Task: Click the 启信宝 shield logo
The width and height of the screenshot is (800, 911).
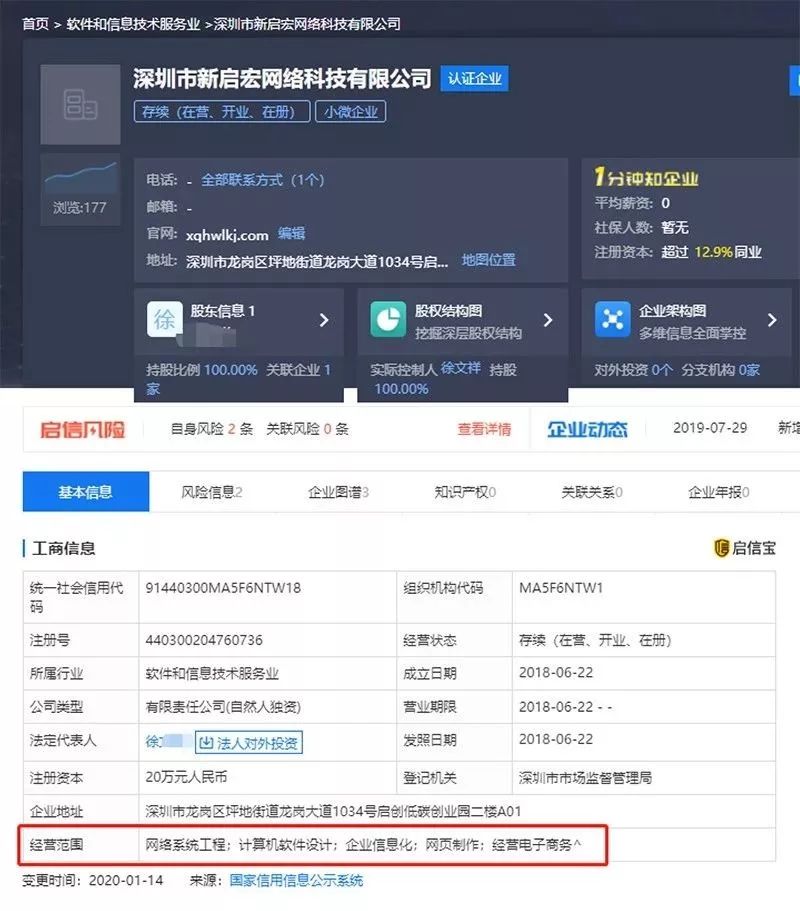Action: tap(721, 548)
